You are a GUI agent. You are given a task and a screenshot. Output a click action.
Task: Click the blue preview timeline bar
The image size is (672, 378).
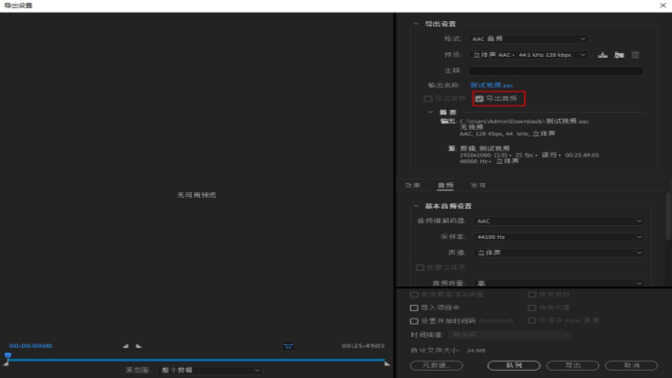click(x=197, y=360)
